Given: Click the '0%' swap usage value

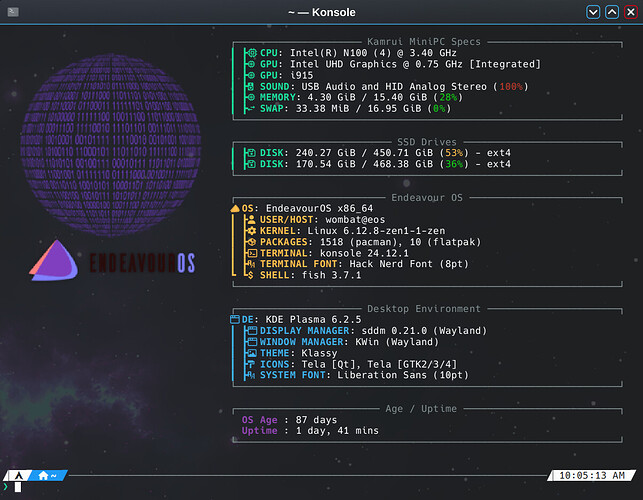Looking at the screenshot, I should 439,109.
